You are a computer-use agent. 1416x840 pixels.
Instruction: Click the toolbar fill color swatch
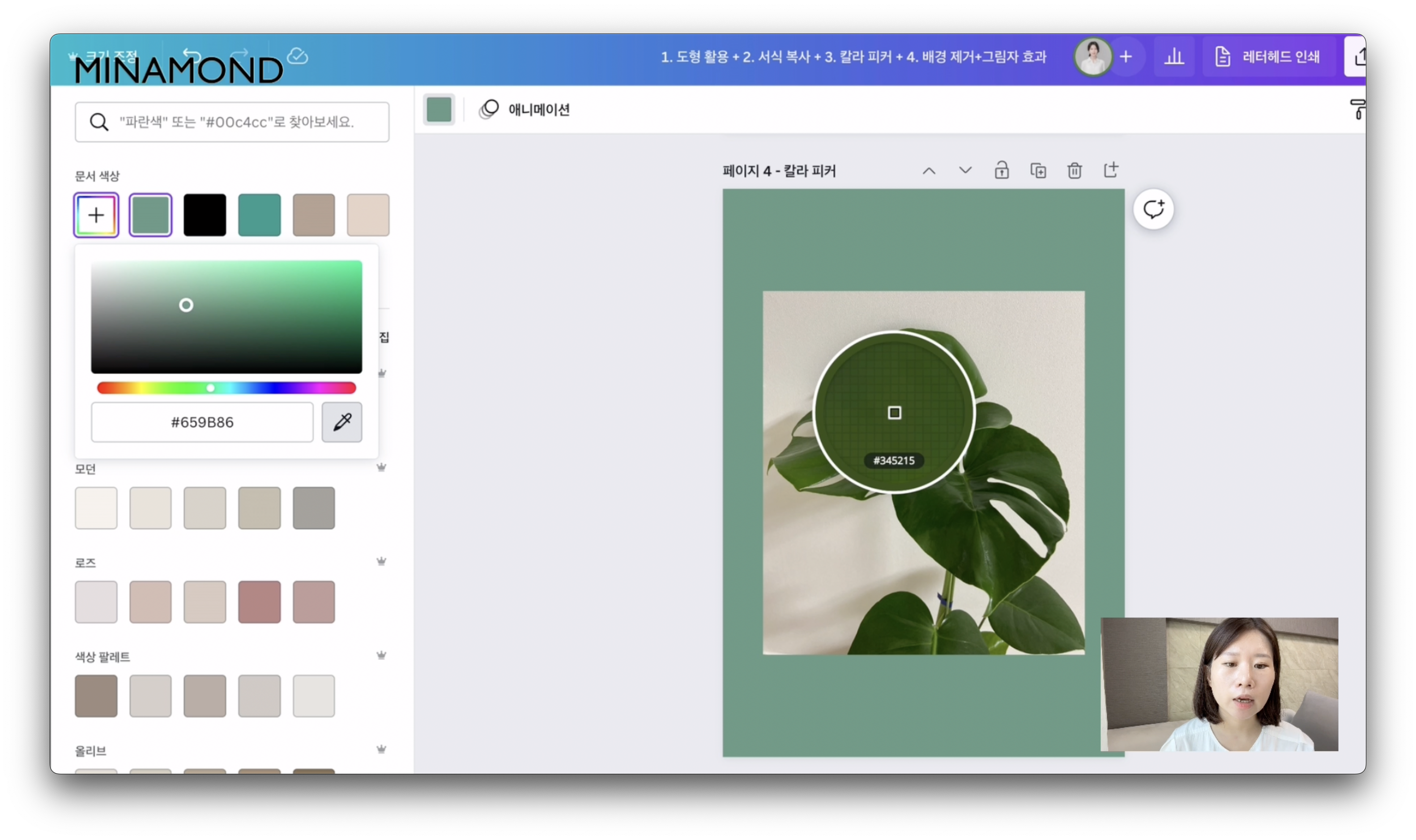pos(439,109)
